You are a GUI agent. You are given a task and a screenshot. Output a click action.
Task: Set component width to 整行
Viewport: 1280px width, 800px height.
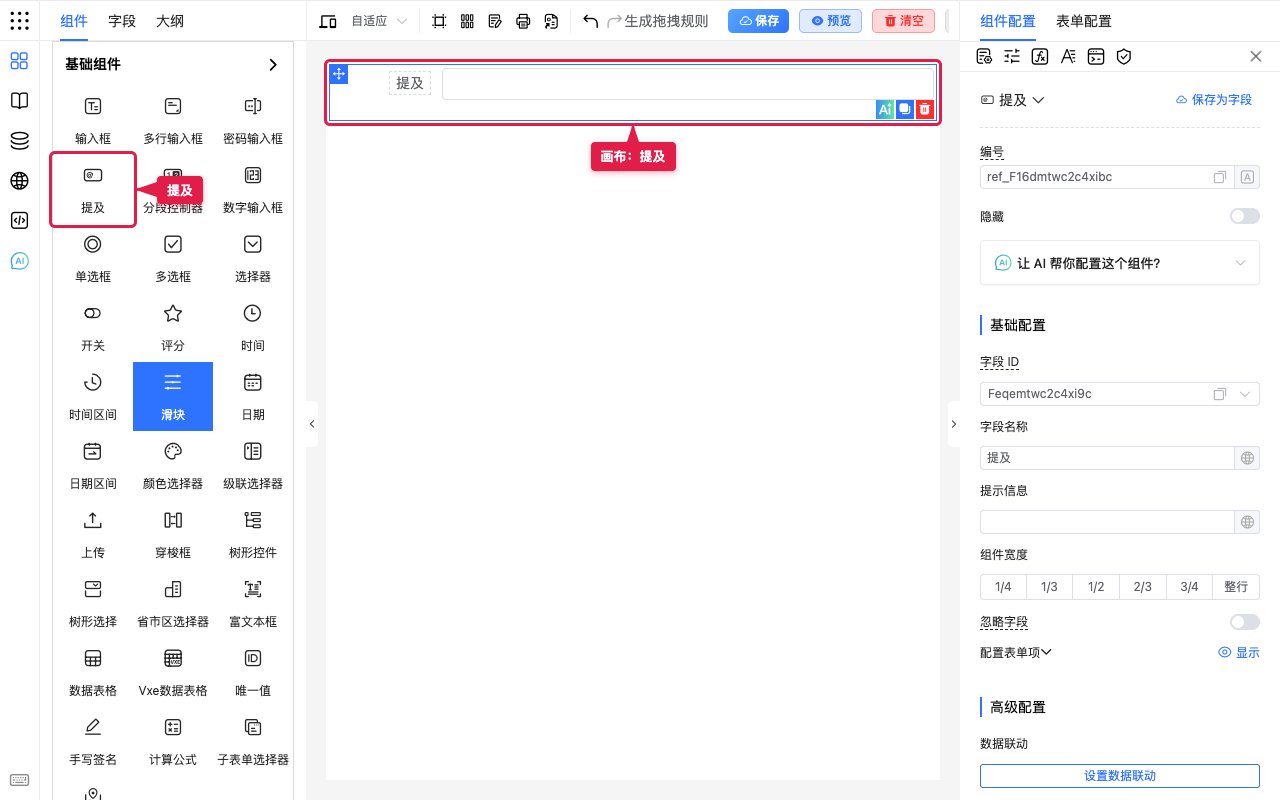coord(1236,587)
